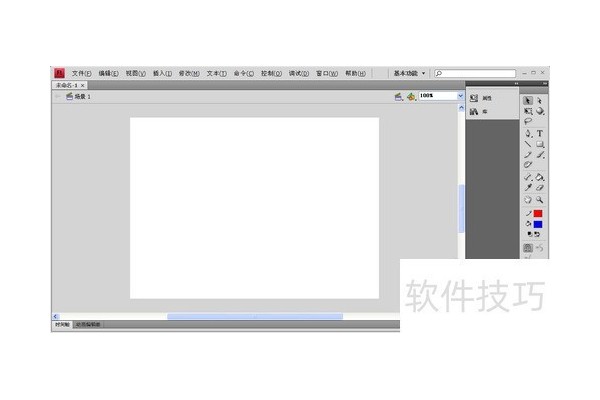Select the Zoom magnifier tool
Viewport: 600px width, 400px height.
tap(540, 199)
